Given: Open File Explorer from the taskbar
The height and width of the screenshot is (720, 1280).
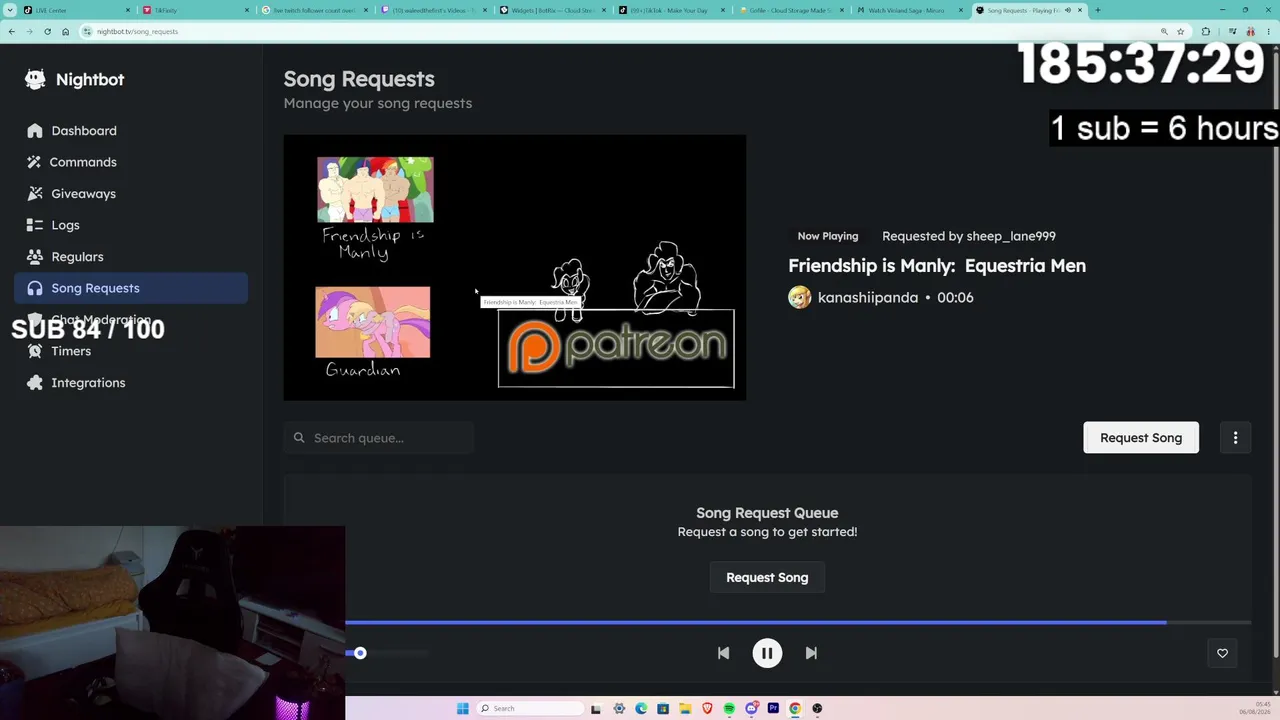Looking at the screenshot, I should (x=685, y=708).
